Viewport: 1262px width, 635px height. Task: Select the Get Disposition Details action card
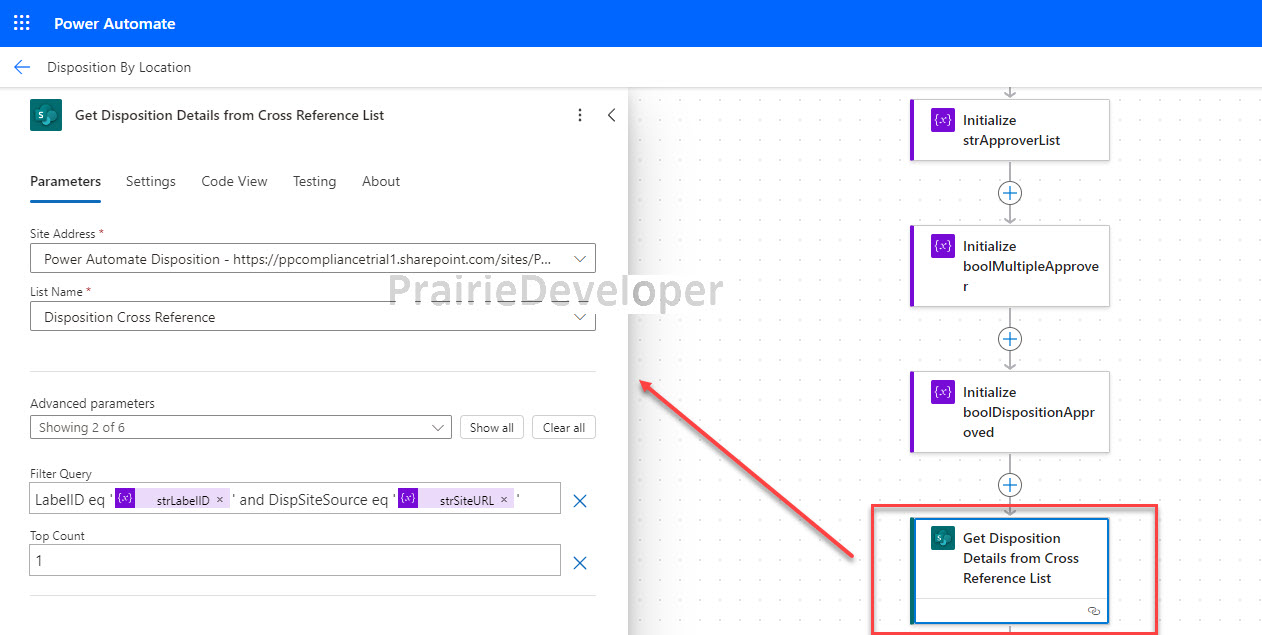tap(1012, 570)
